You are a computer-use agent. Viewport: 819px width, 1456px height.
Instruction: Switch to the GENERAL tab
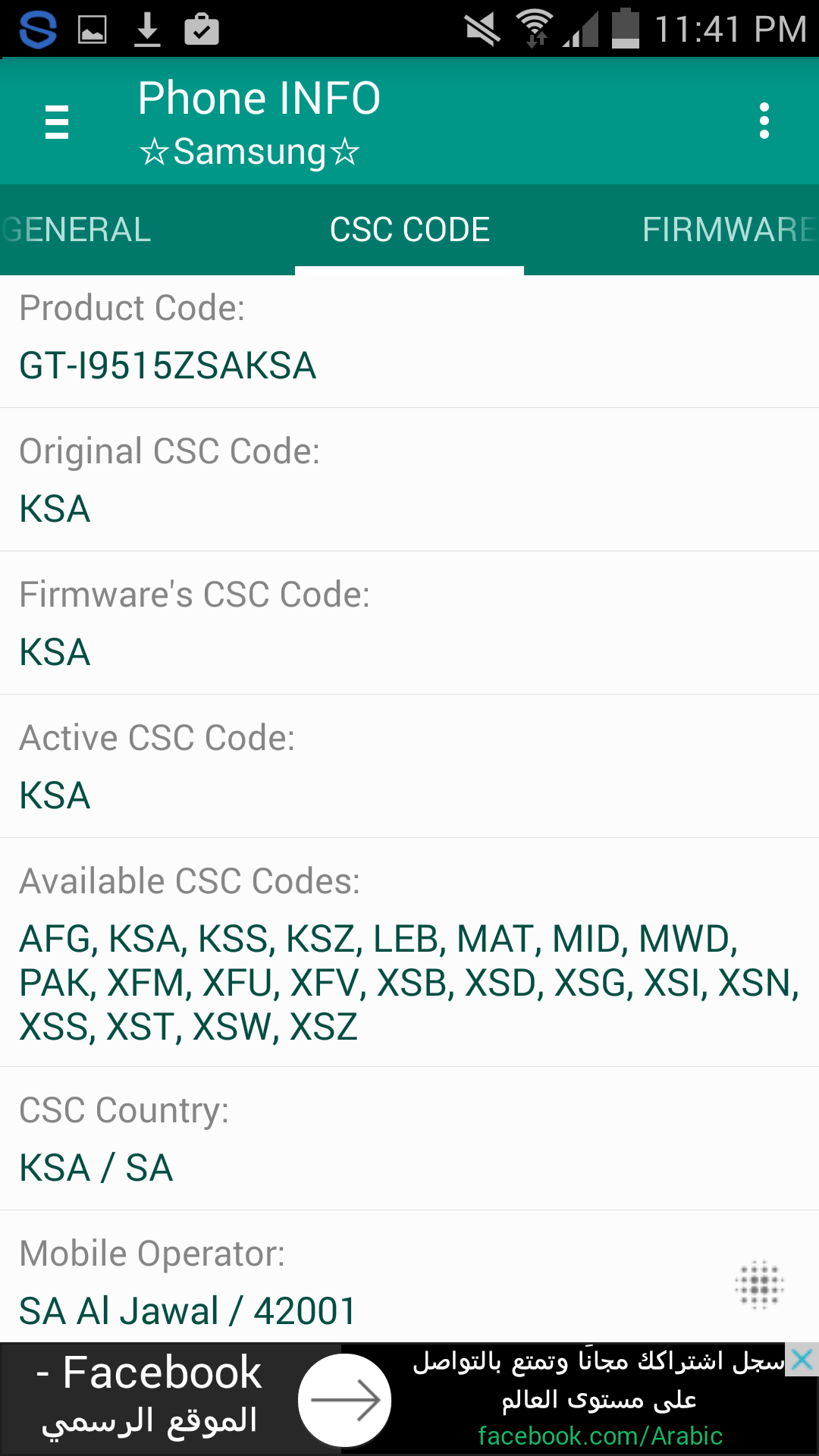coord(77,230)
